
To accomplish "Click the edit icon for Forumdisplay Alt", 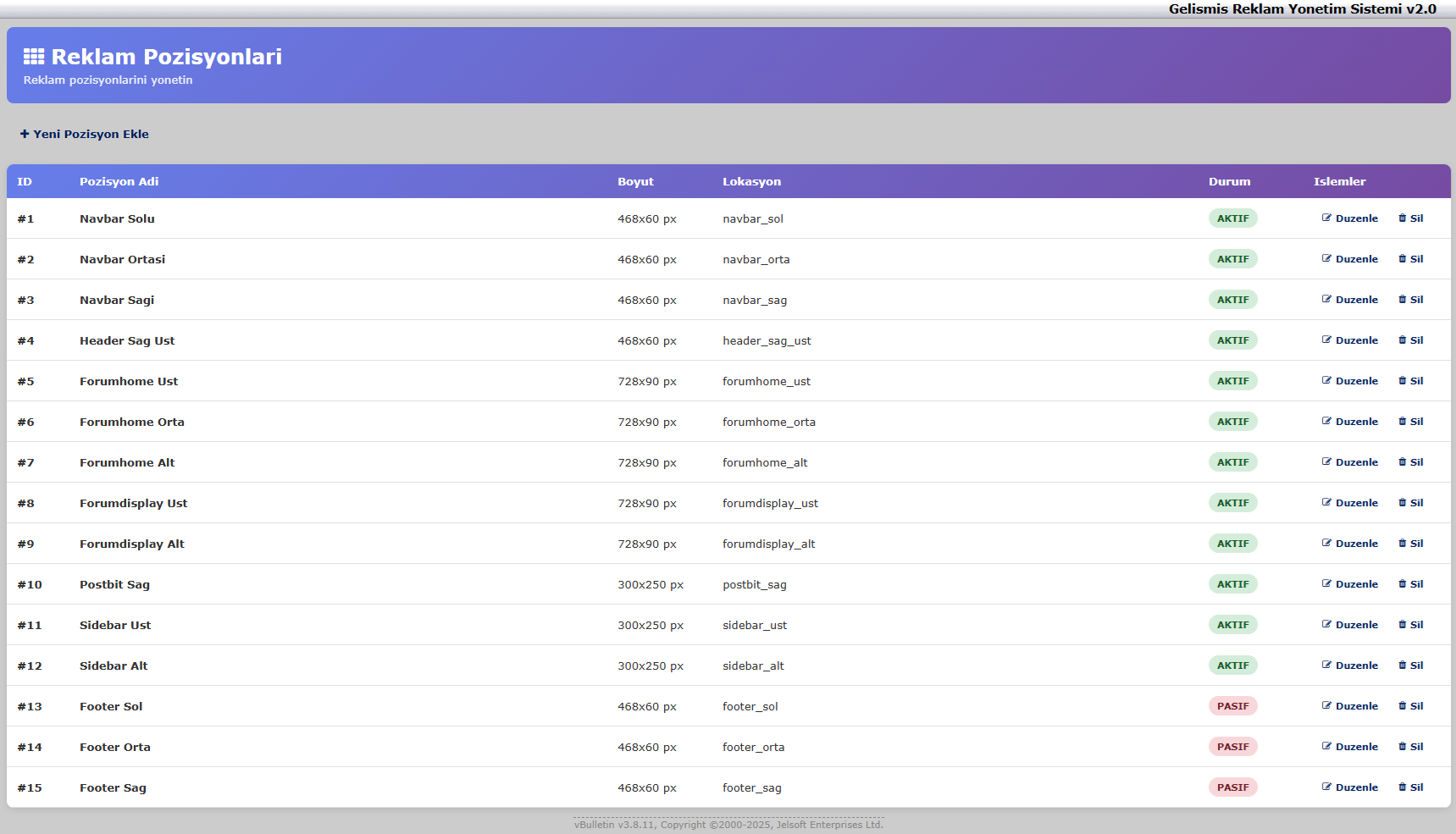I will point(1326,543).
